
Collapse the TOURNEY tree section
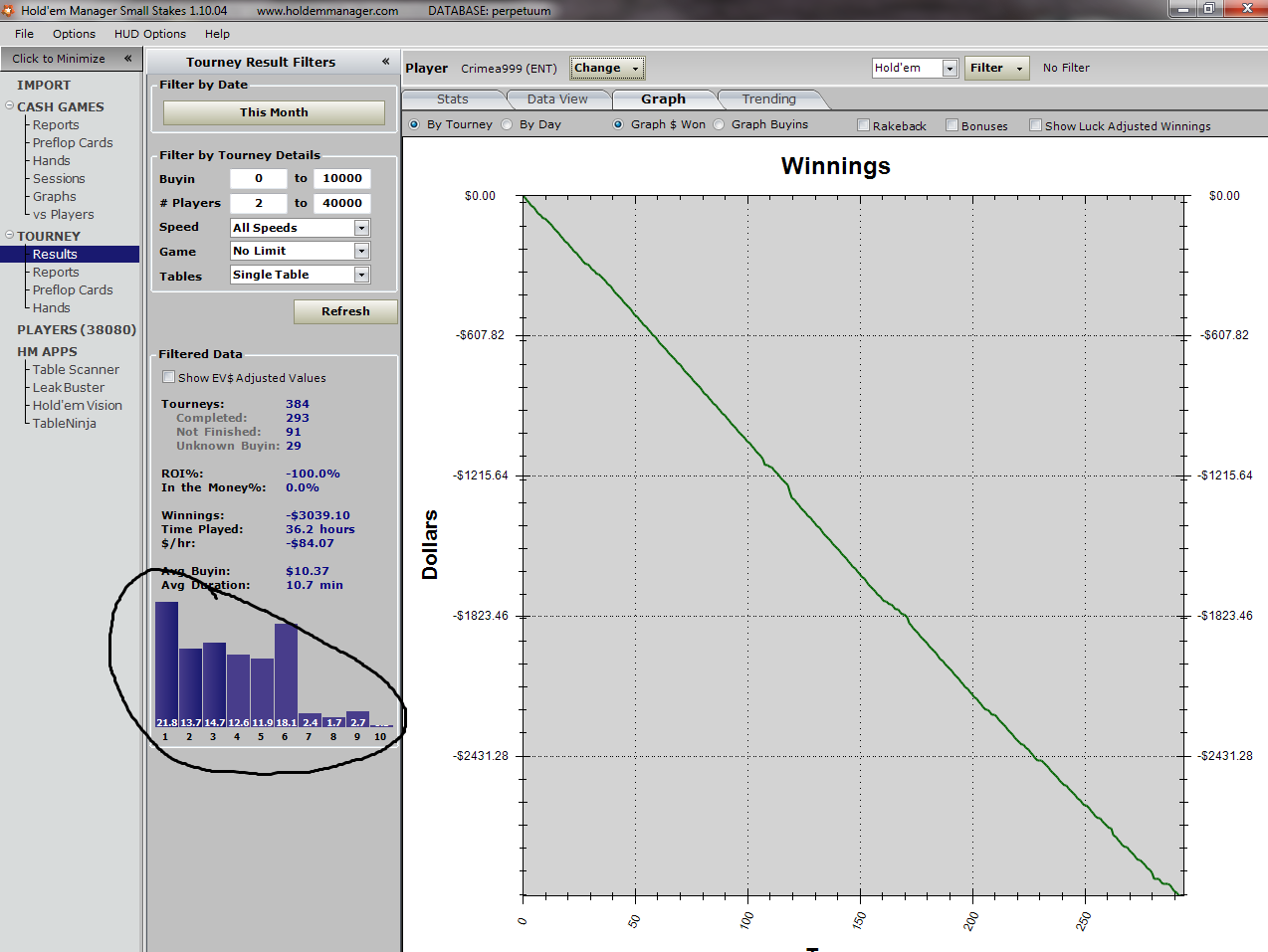point(9,235)
